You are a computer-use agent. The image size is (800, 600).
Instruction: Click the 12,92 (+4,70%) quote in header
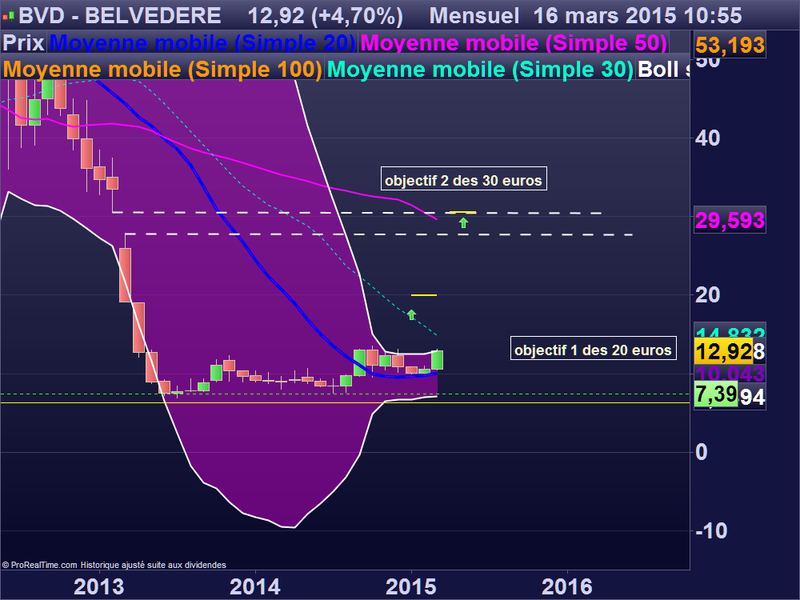(x=325, y=16)
